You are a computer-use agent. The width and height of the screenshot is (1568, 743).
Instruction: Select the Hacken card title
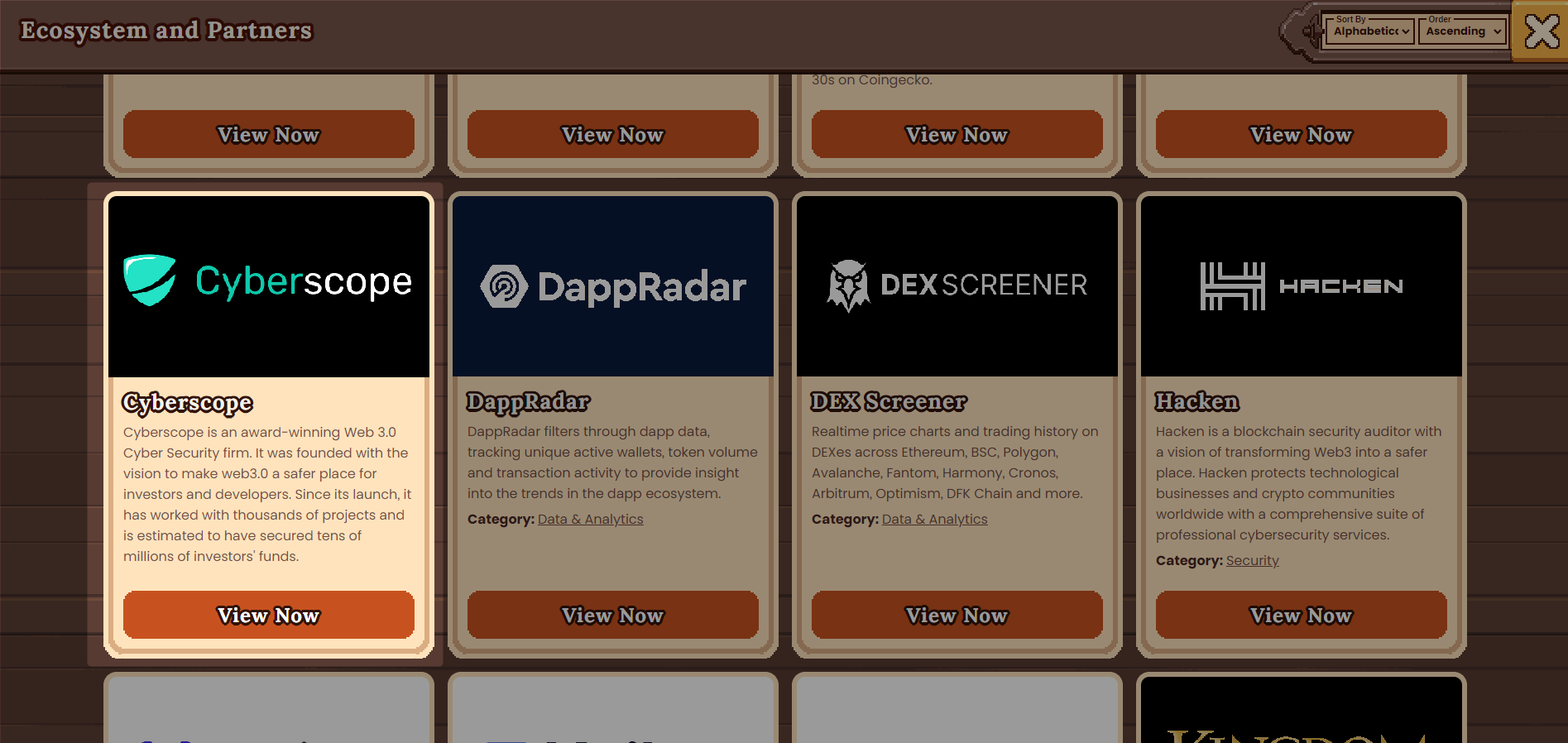point(1196,402)
